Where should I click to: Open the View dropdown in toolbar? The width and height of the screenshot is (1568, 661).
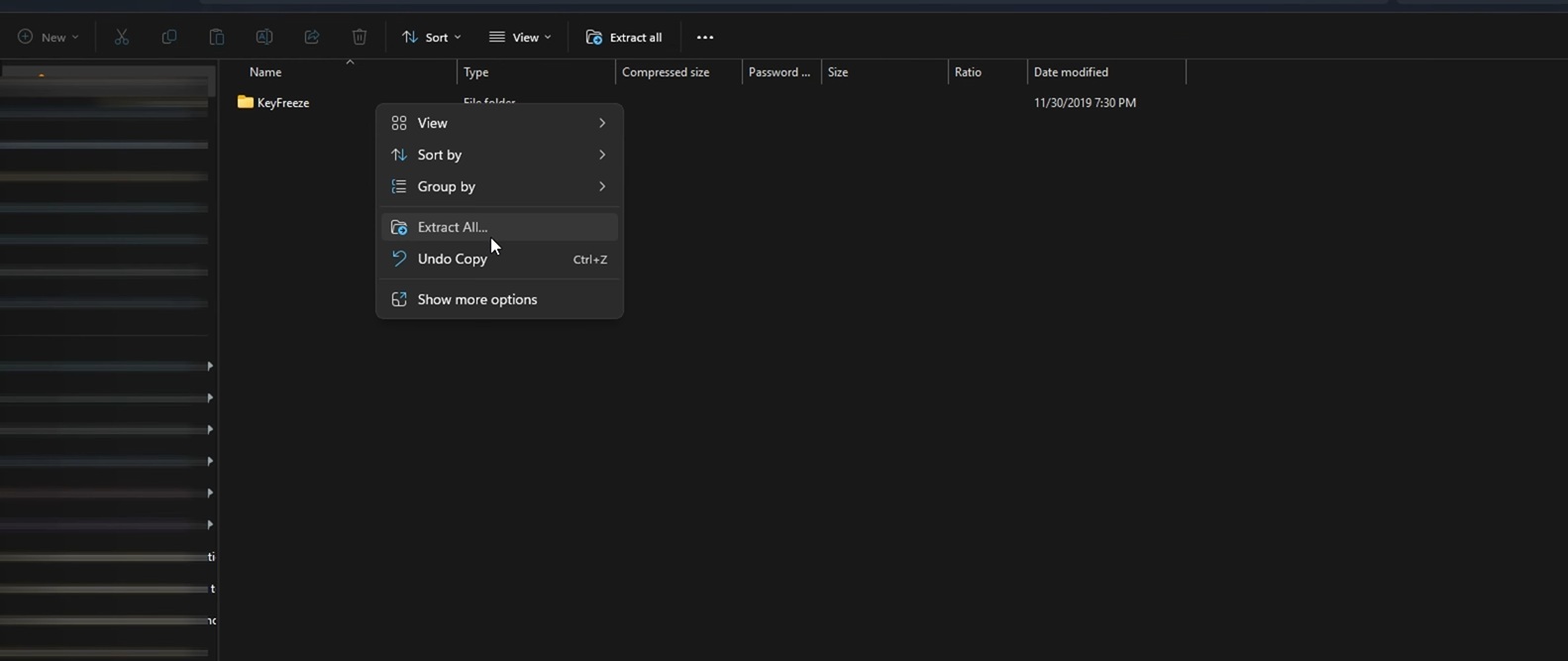(520, 38)
